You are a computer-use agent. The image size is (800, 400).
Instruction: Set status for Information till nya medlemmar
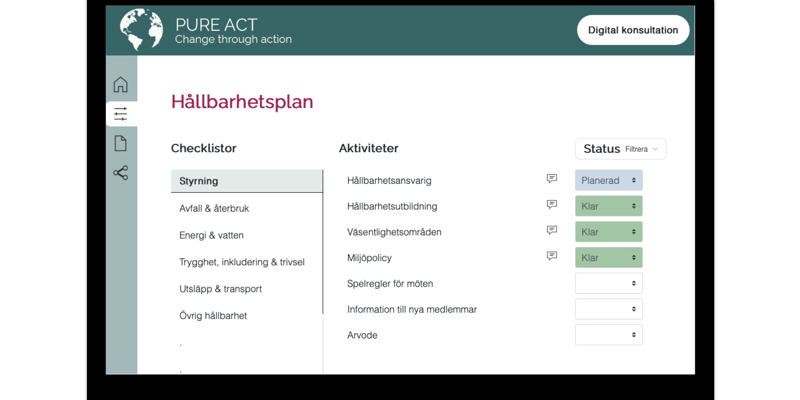pyautogui.click(x=608, y=309)
